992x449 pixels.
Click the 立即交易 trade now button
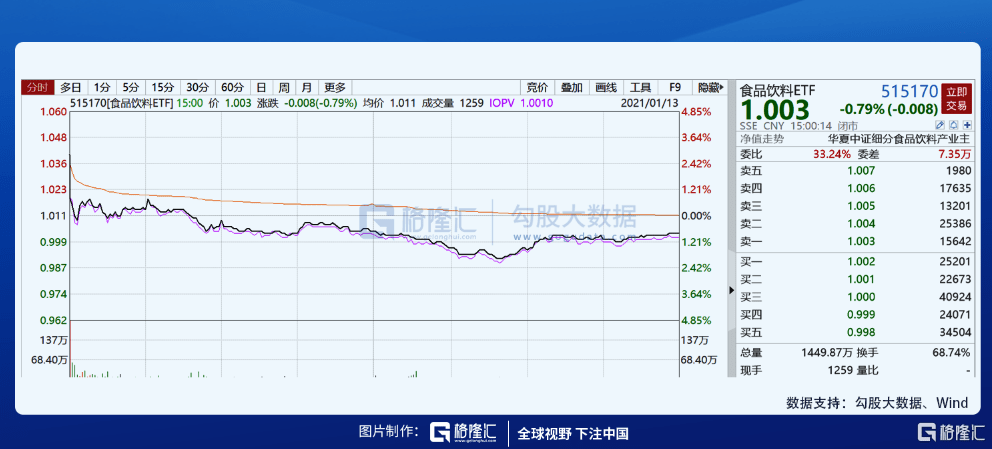pos(957,98)
